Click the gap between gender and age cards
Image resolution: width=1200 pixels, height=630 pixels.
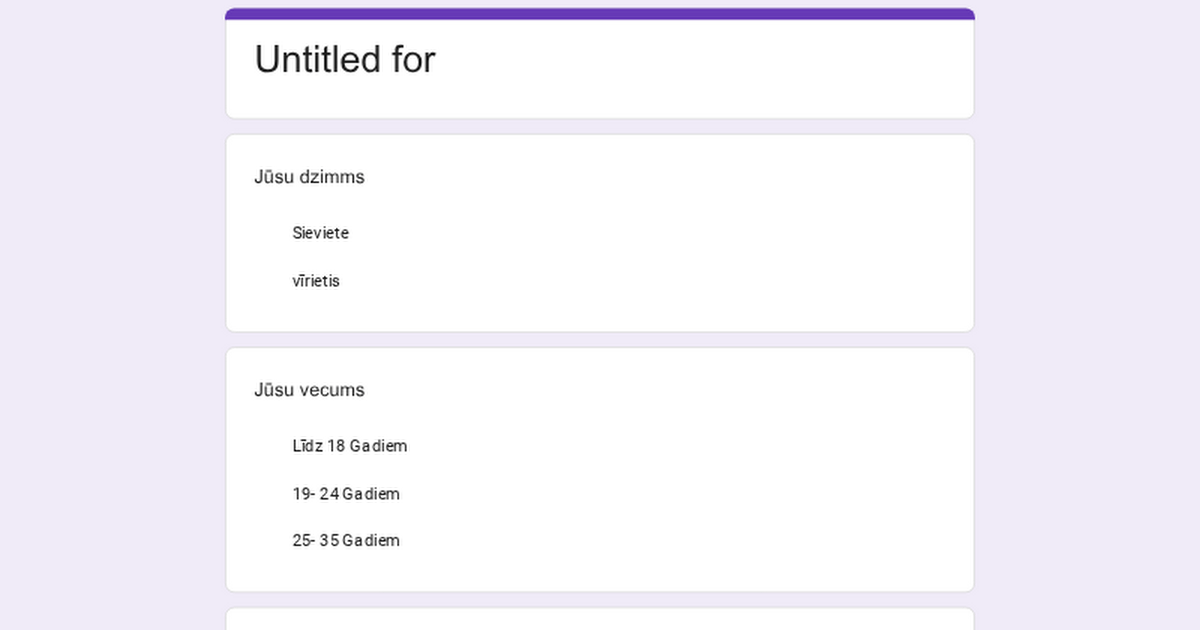(600, 340)
